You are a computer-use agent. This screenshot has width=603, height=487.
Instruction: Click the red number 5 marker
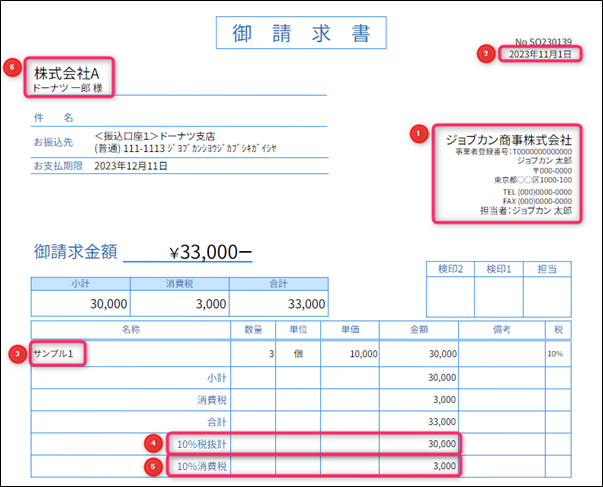coord(151,464)
